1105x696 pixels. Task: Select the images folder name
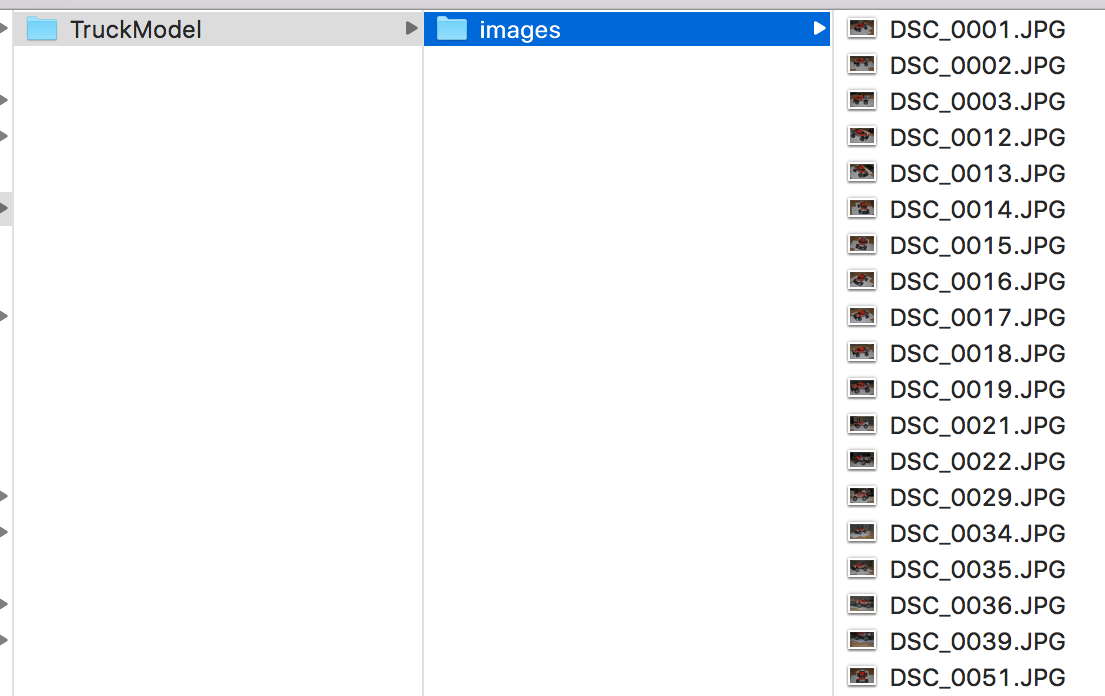[x=520, y=30]
